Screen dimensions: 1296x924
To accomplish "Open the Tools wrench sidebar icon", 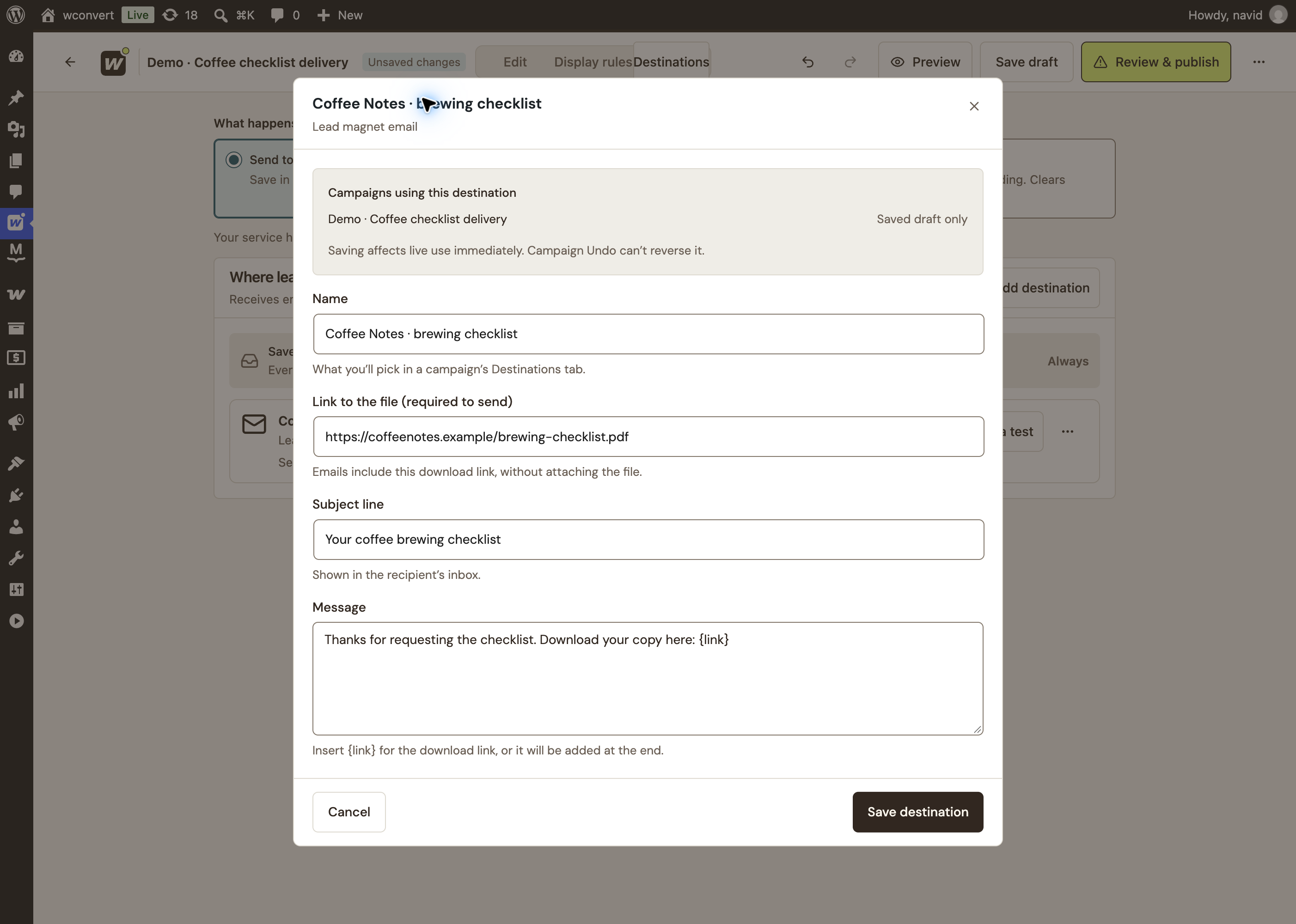I will [16, 558].
